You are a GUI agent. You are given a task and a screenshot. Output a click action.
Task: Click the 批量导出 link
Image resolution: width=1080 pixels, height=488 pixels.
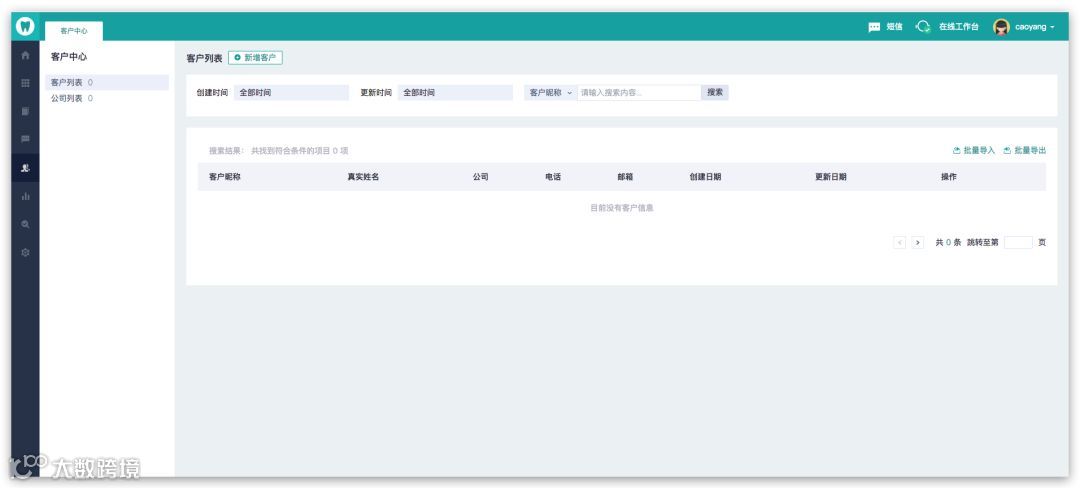(x=1025, y=150)
